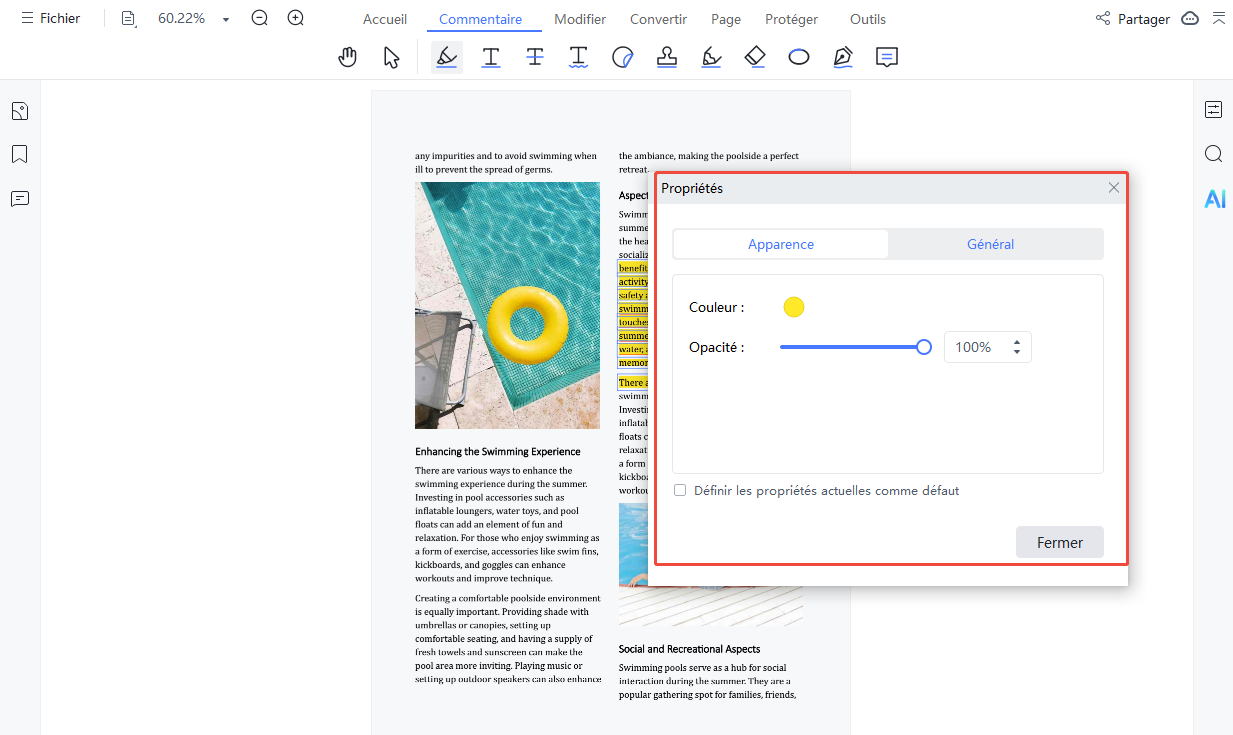Screen dimensions: 1233x735
Task: Click the yellow Couleur swatch
Action: point(794,307)
